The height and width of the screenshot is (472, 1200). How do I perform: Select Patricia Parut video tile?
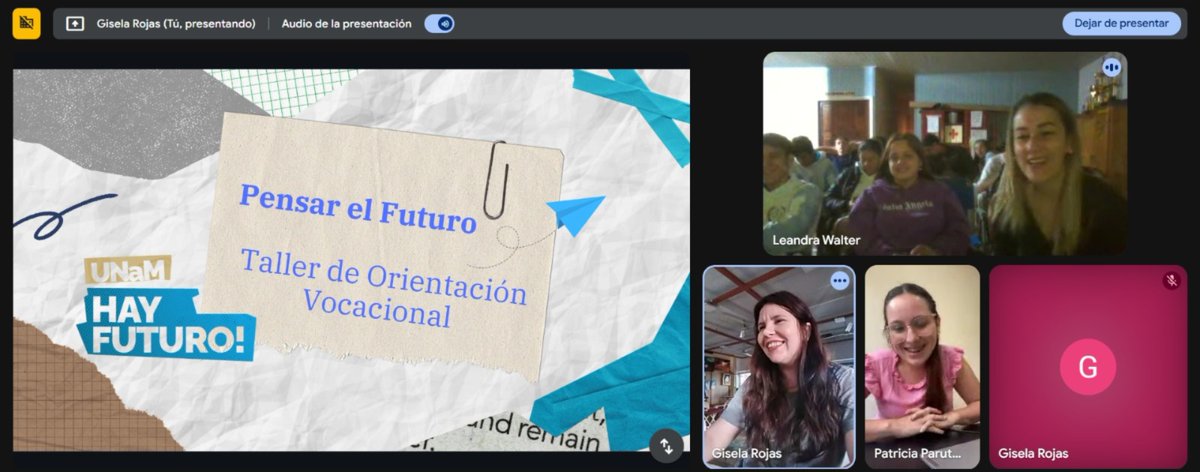pyautogui.click(x=922, y=367)
